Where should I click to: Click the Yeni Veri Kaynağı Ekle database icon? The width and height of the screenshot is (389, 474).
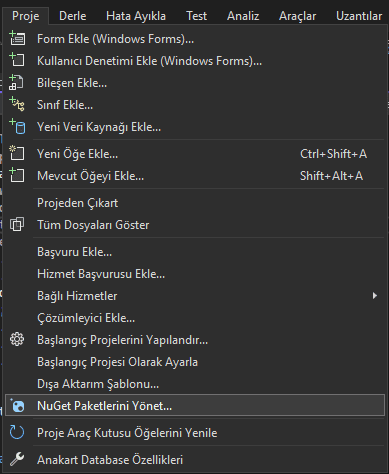pos(17,126)
